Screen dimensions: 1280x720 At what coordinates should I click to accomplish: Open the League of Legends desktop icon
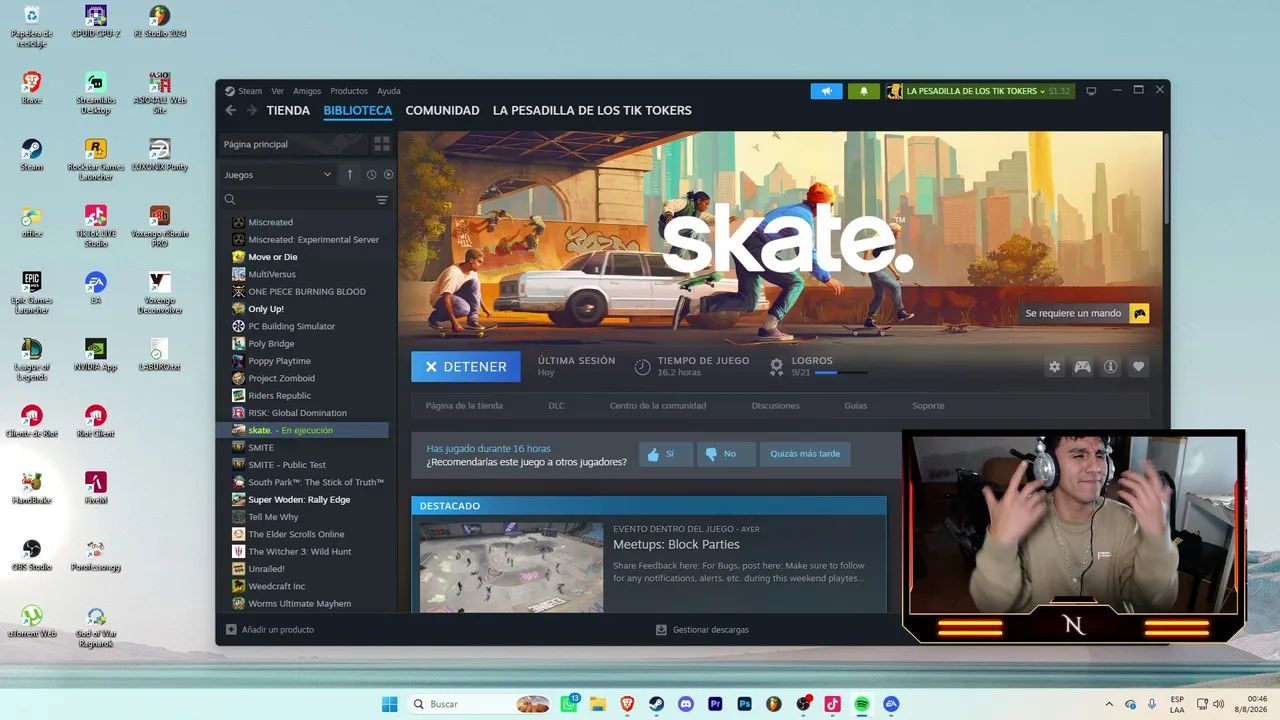pyautogui.click(x=32, y=360)
